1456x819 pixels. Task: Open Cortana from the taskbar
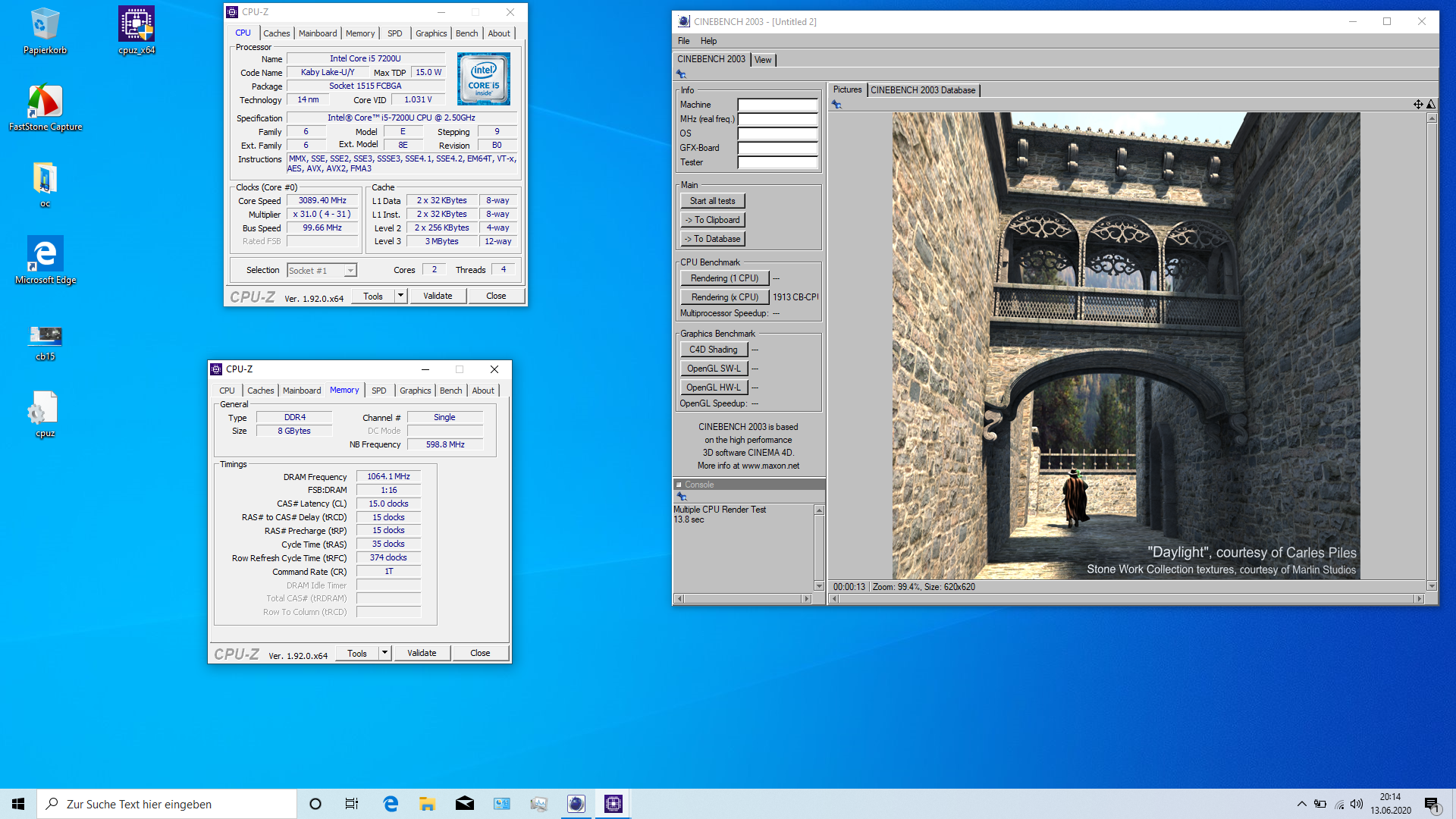[x=315, y=804]
